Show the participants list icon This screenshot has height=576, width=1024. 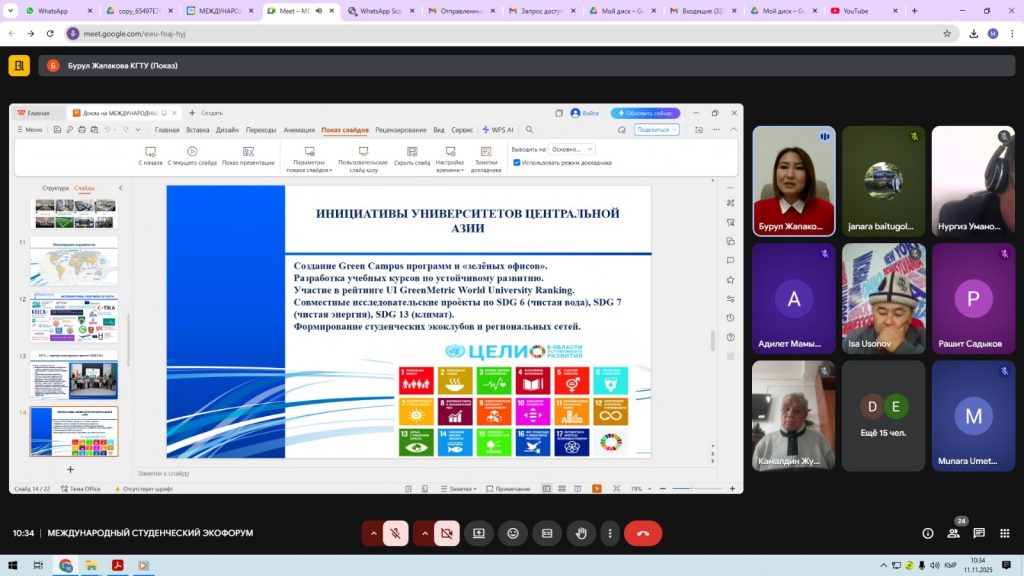tap(953, 533)
